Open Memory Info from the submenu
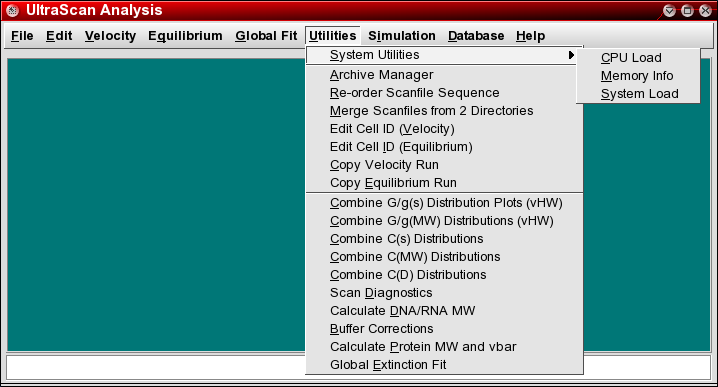718x387 pixels. tap(638, 76)
